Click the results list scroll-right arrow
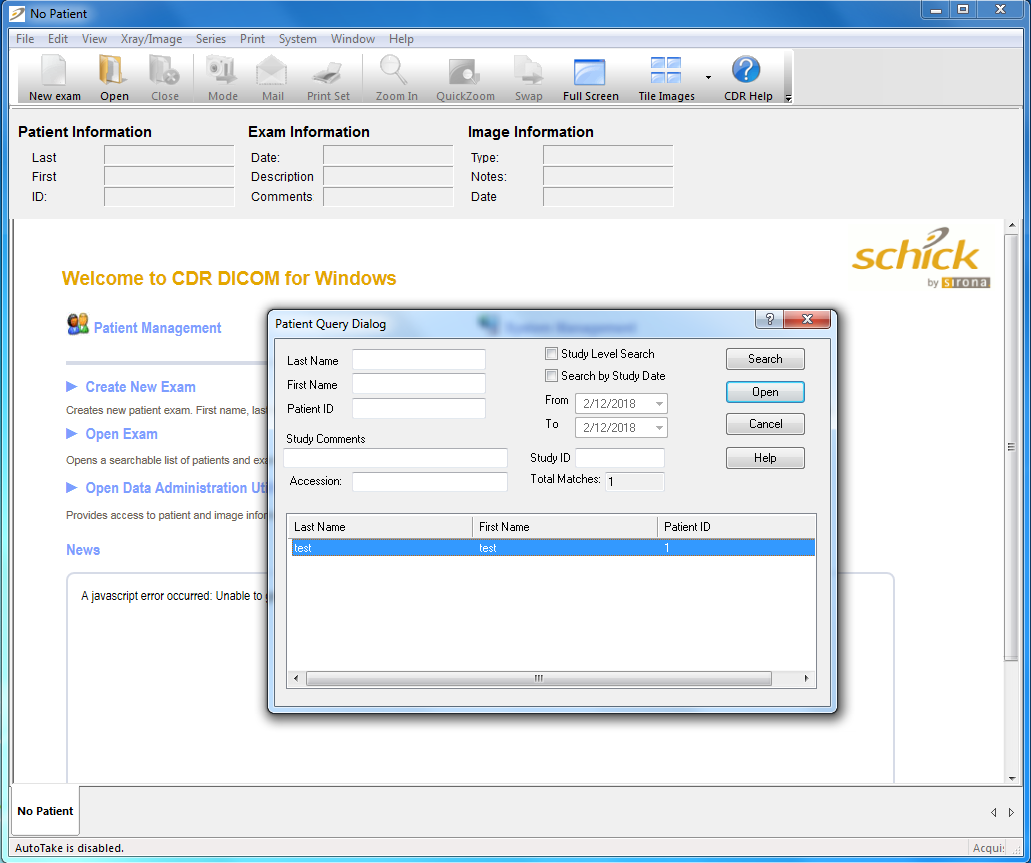 806,678
